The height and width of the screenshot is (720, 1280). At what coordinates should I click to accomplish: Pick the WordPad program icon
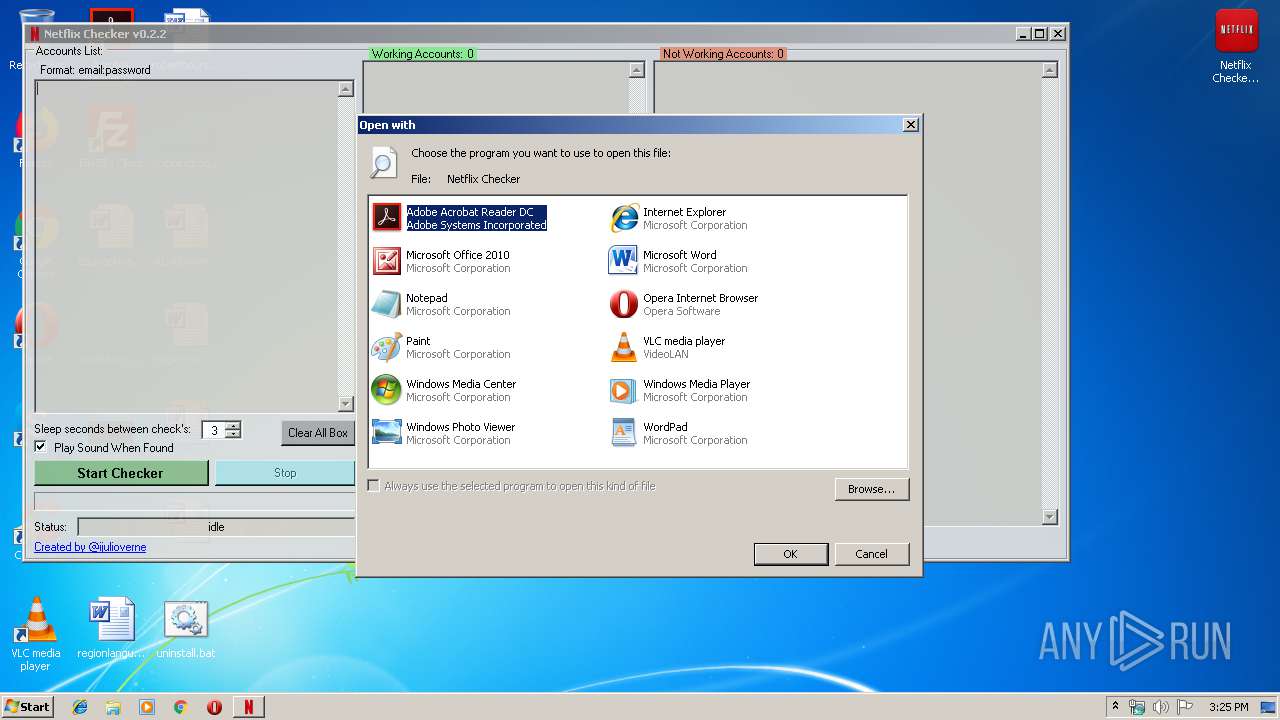pyautogui.click(x=624, y=433)
